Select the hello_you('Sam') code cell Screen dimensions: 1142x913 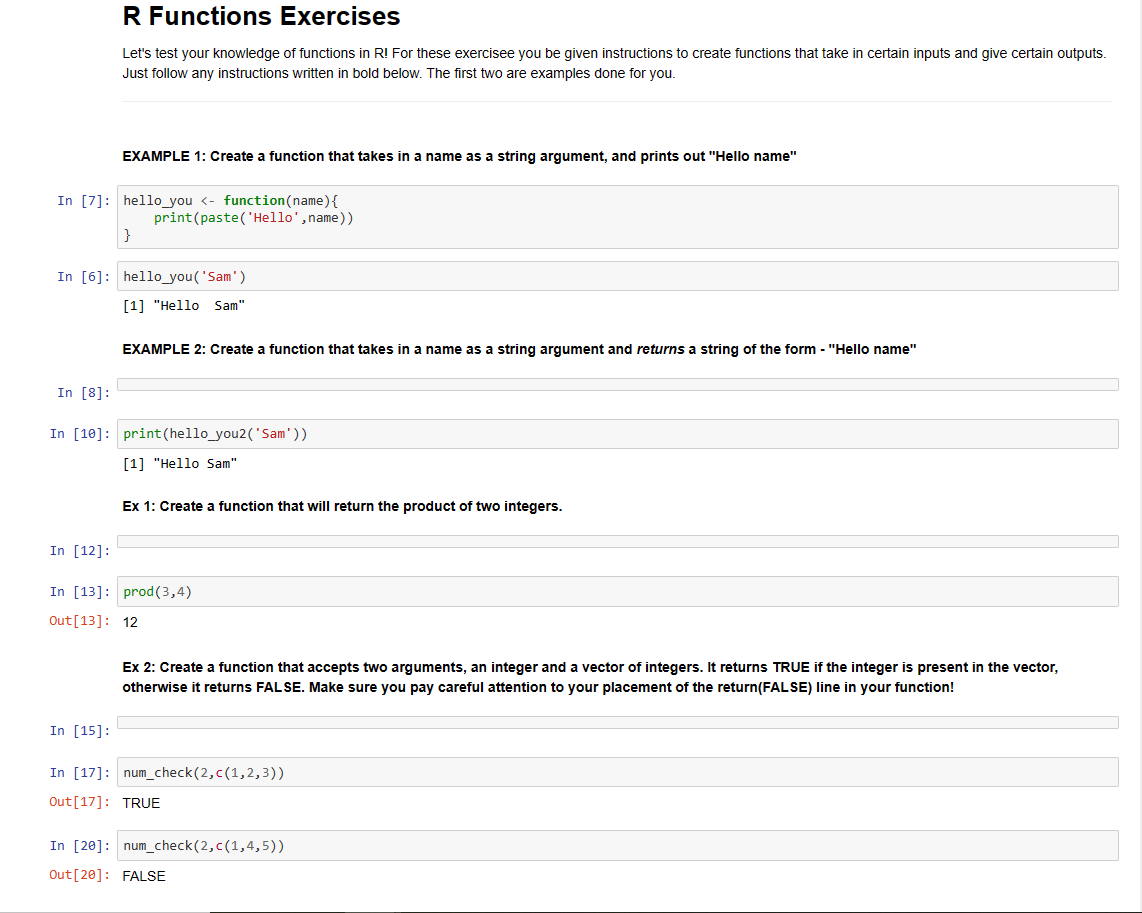(x=617, y=276)
